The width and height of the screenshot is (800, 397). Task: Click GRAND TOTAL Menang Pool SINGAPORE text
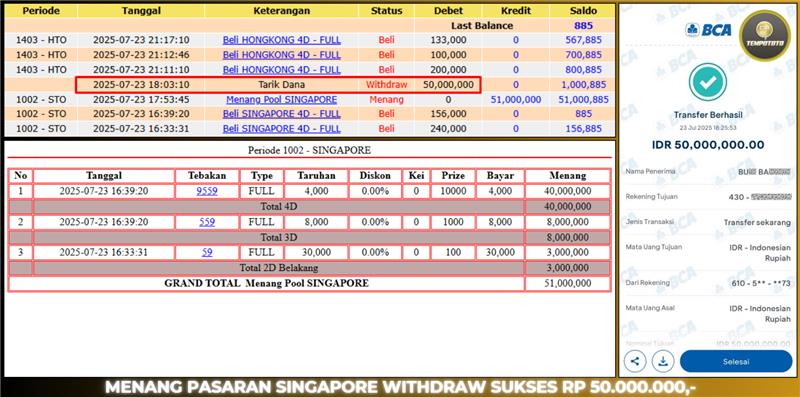tap(266, 283)
